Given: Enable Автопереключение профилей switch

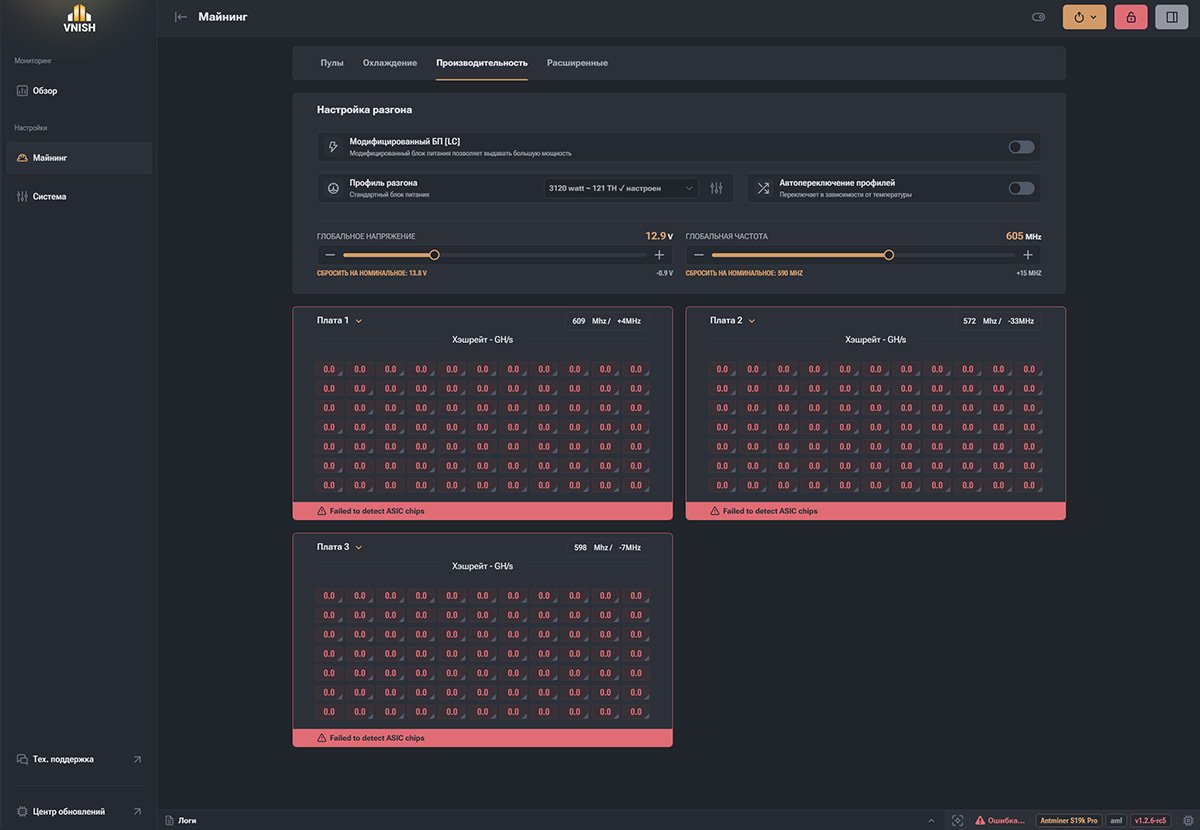Looking at the screenshot, I should pos(1020,188).
